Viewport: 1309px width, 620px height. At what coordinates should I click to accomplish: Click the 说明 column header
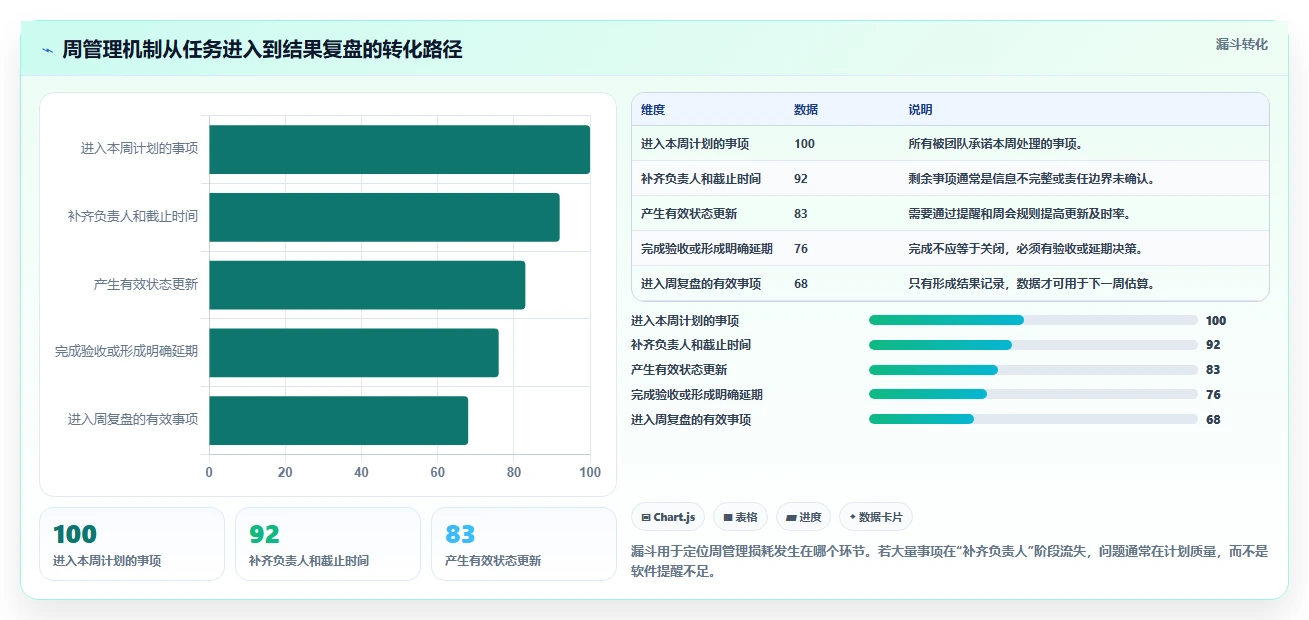point(920,110)
